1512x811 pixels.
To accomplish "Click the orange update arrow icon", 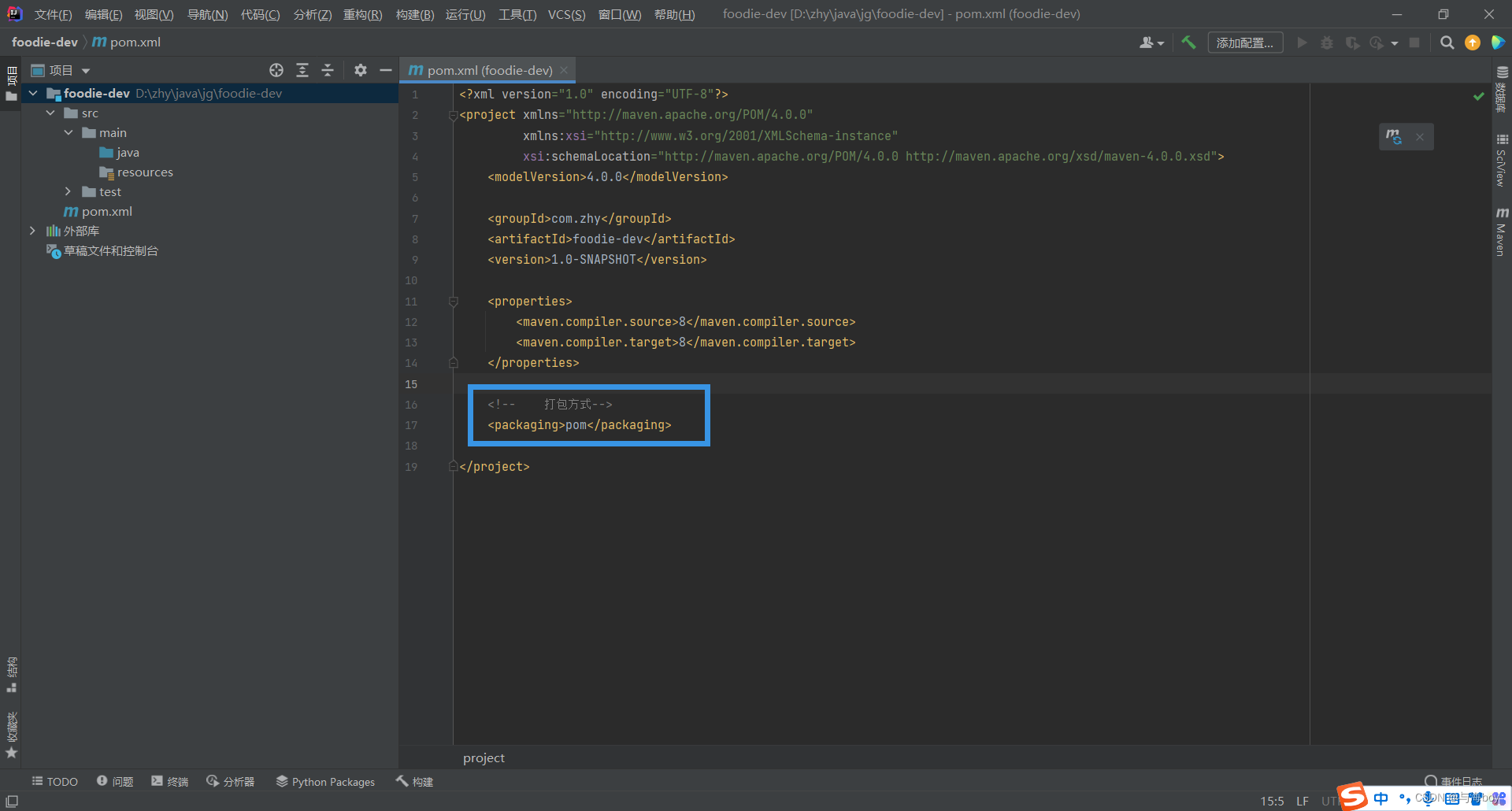I will (x=1472, y=43).
